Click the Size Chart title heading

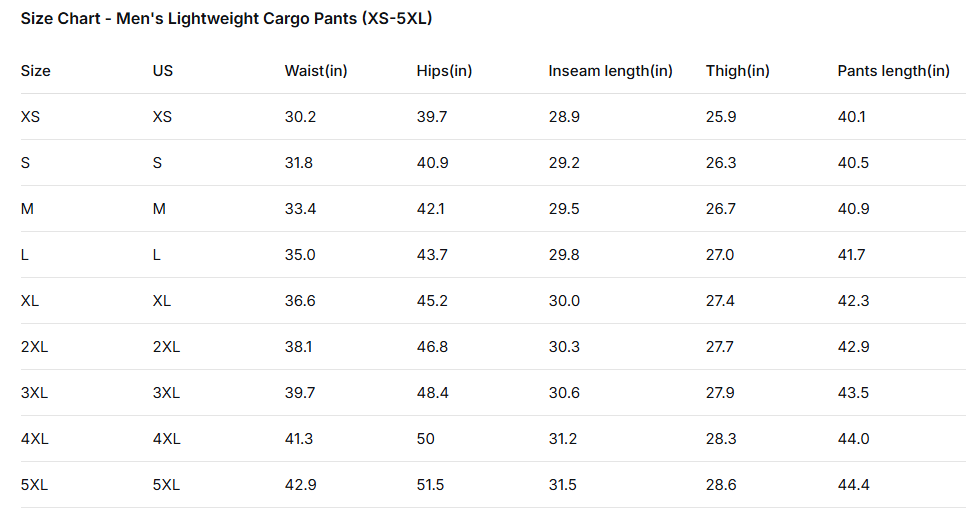tap(226, 19)
